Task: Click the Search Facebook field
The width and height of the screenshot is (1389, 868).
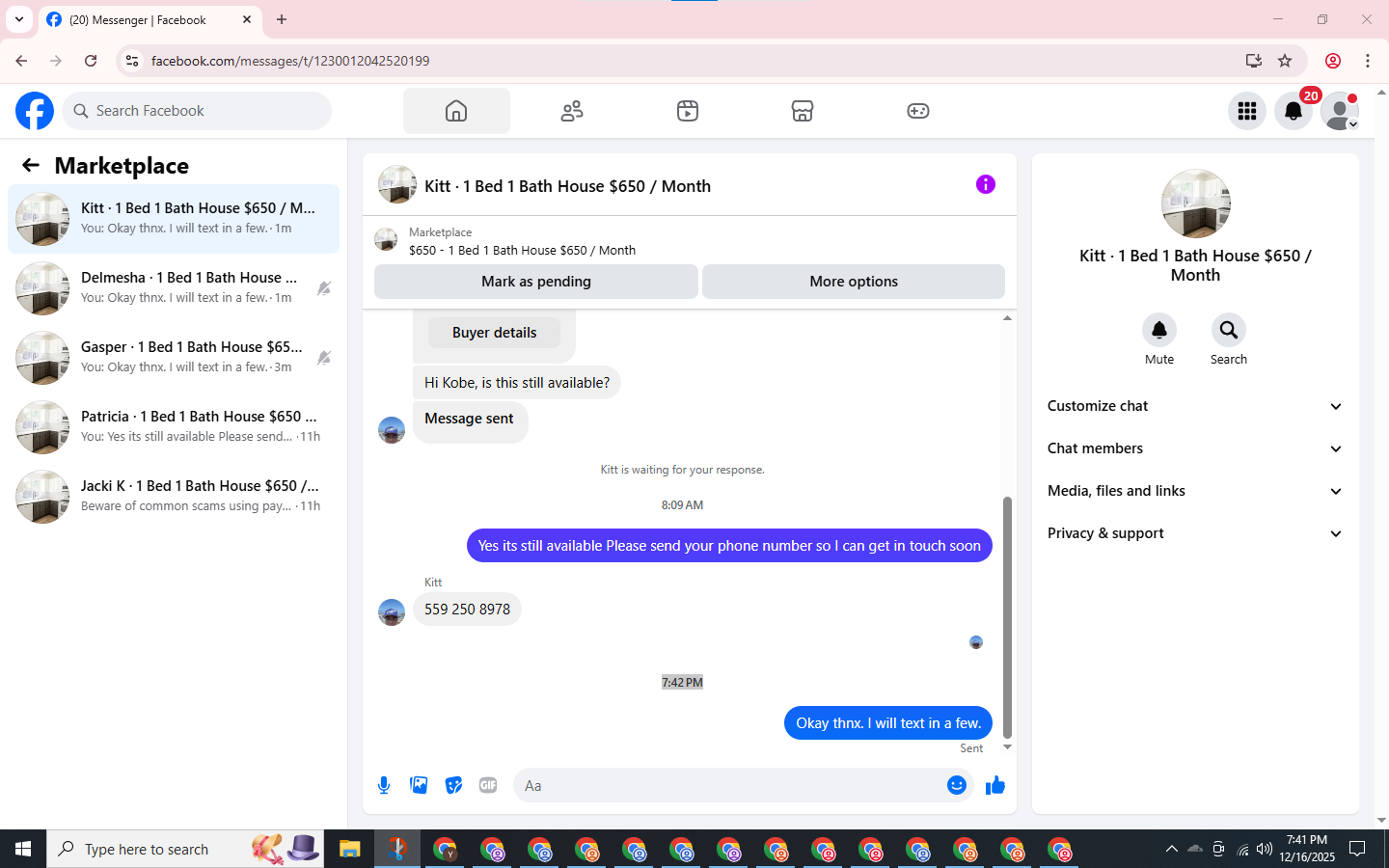Action: (197, 111)
